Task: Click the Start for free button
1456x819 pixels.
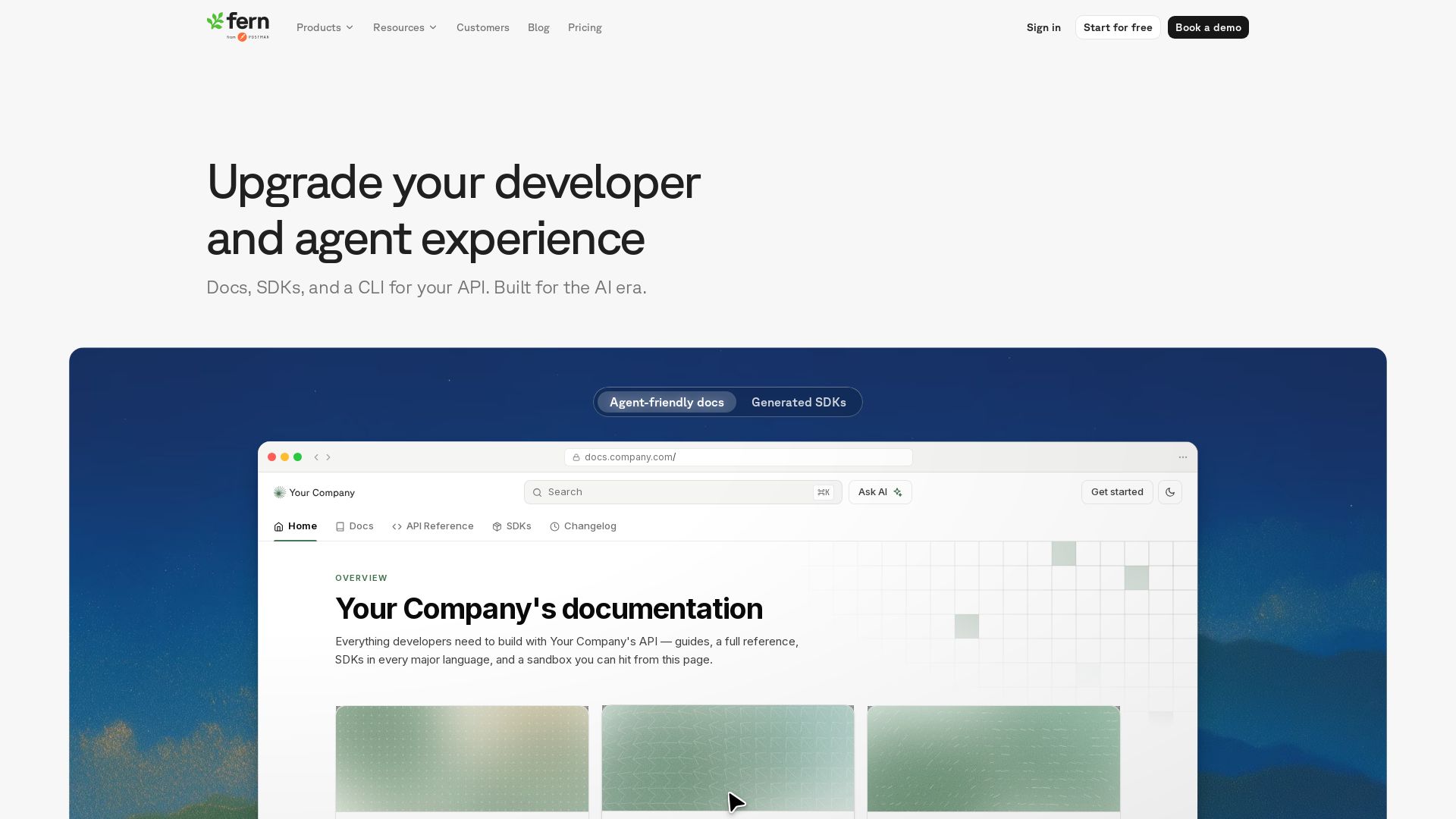Action: 1118,27
